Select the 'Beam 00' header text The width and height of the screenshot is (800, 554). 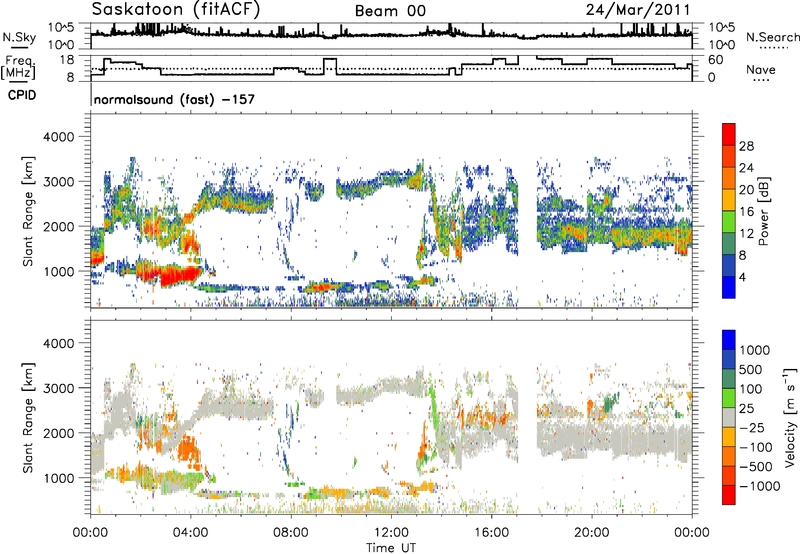click(x=390, y=11)
